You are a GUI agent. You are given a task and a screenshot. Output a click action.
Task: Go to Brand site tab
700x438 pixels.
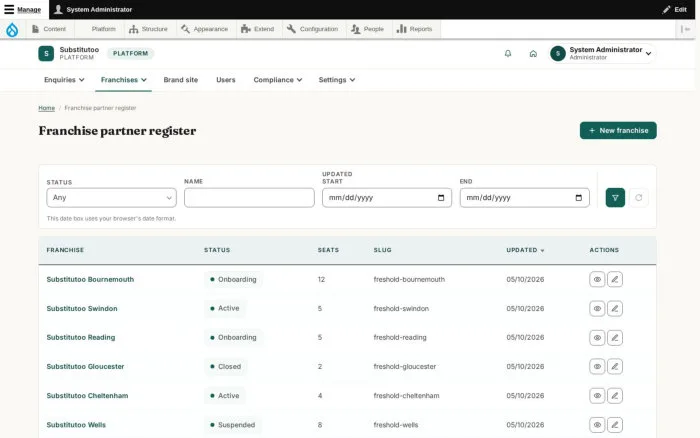click(x=180, y=80)
